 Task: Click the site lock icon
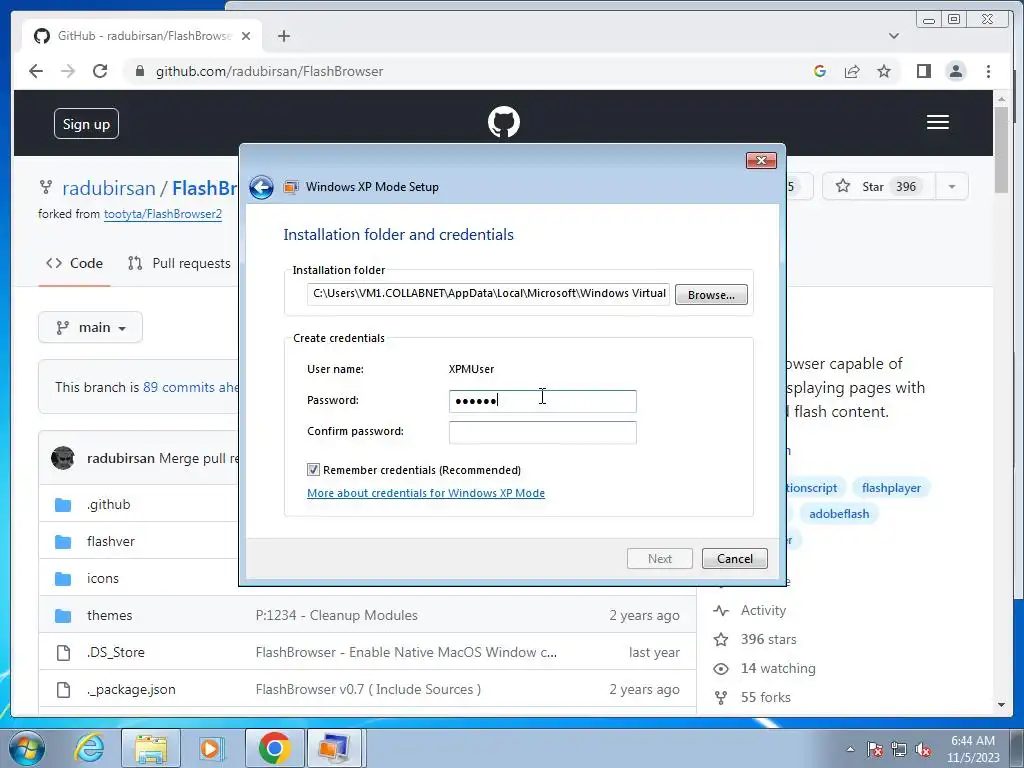tap(139, 71)
